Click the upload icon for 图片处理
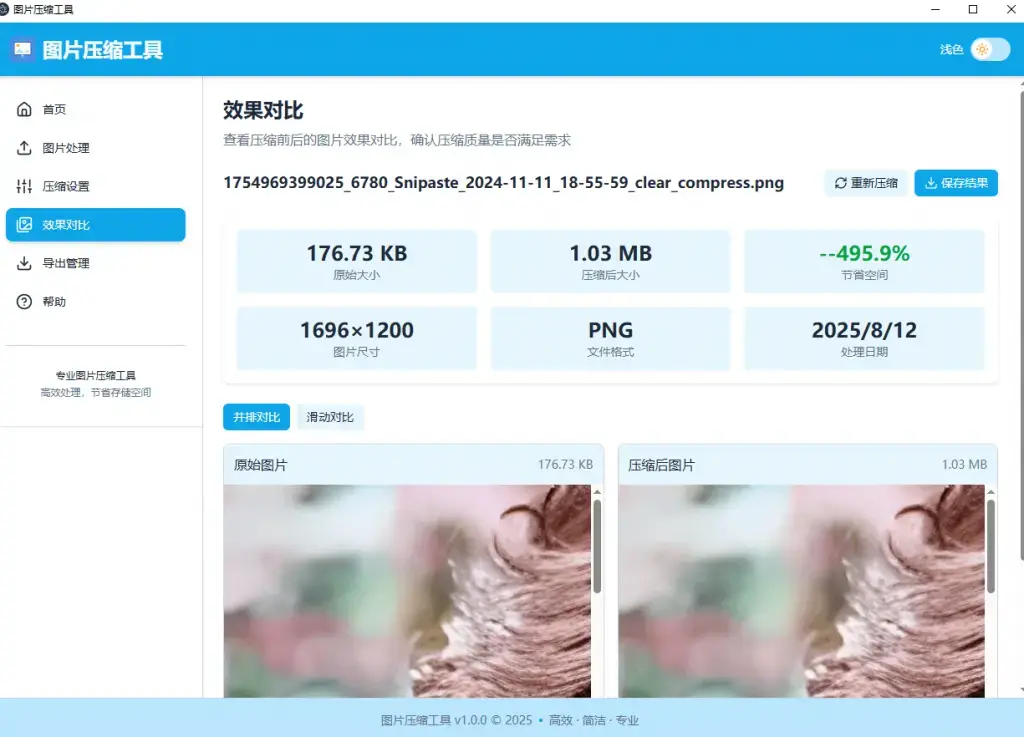This screenshot has width=1024, height=737. click(x=25, y=148)
